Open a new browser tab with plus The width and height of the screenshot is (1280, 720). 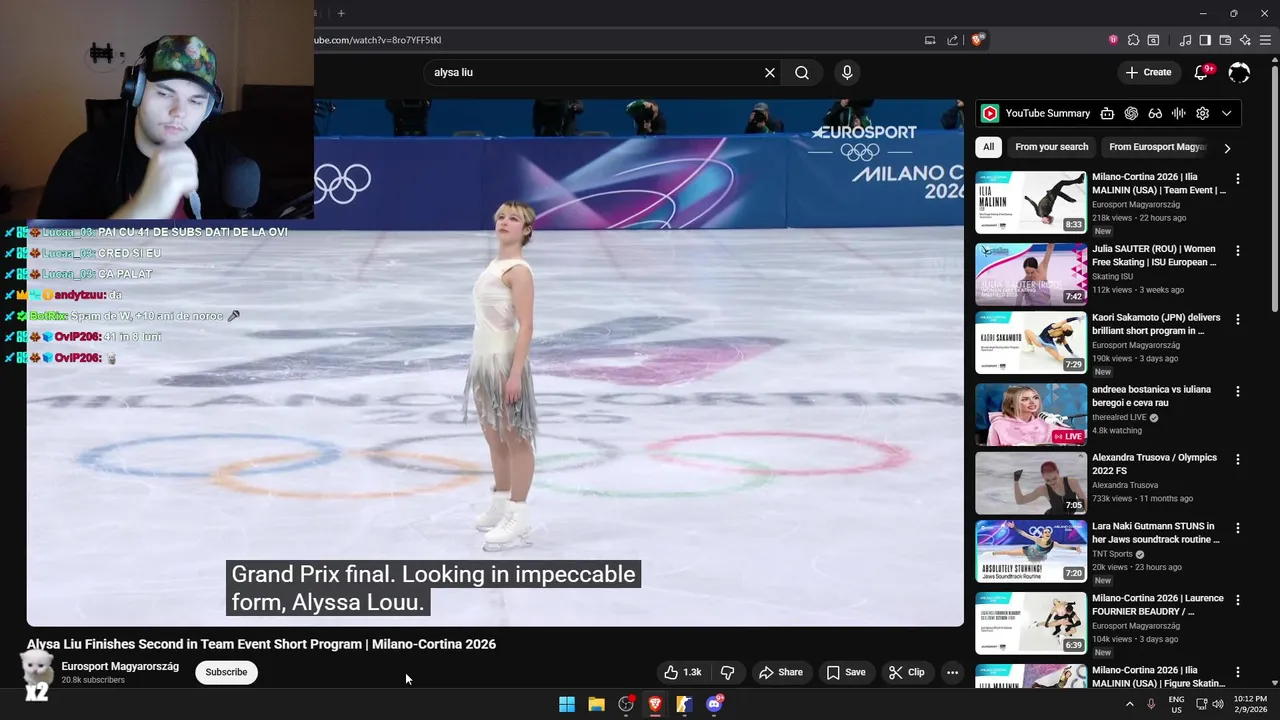click(341, 13)
